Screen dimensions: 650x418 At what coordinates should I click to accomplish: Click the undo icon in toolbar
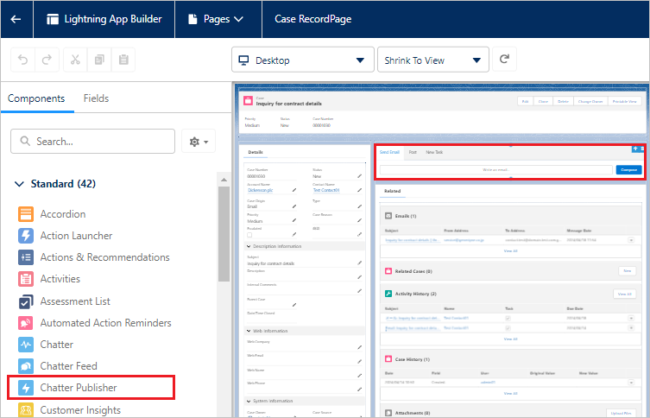coord(24,61)
